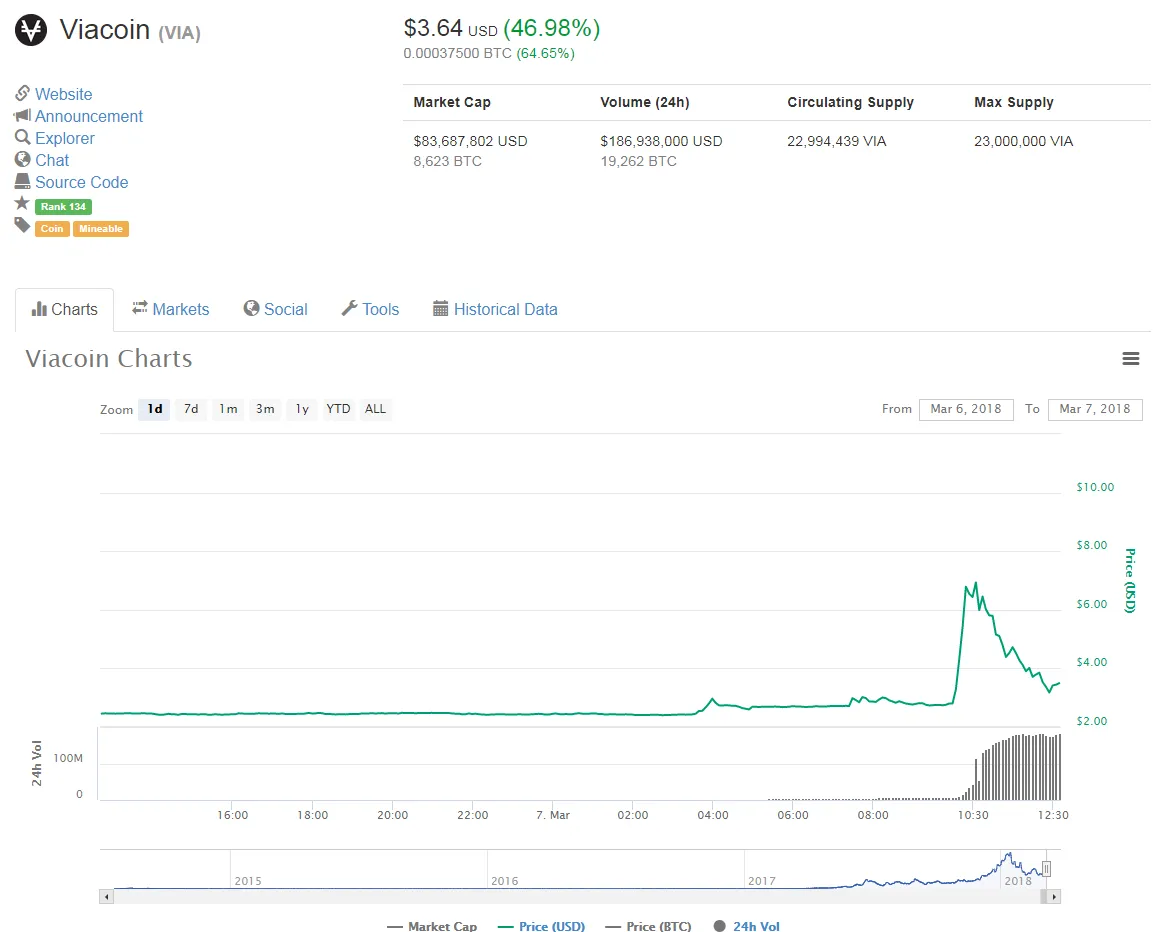Image resolution: width=1158 pixels, height=932 pixels.
Task: Select the 1y zoom range
Action: 302,409
